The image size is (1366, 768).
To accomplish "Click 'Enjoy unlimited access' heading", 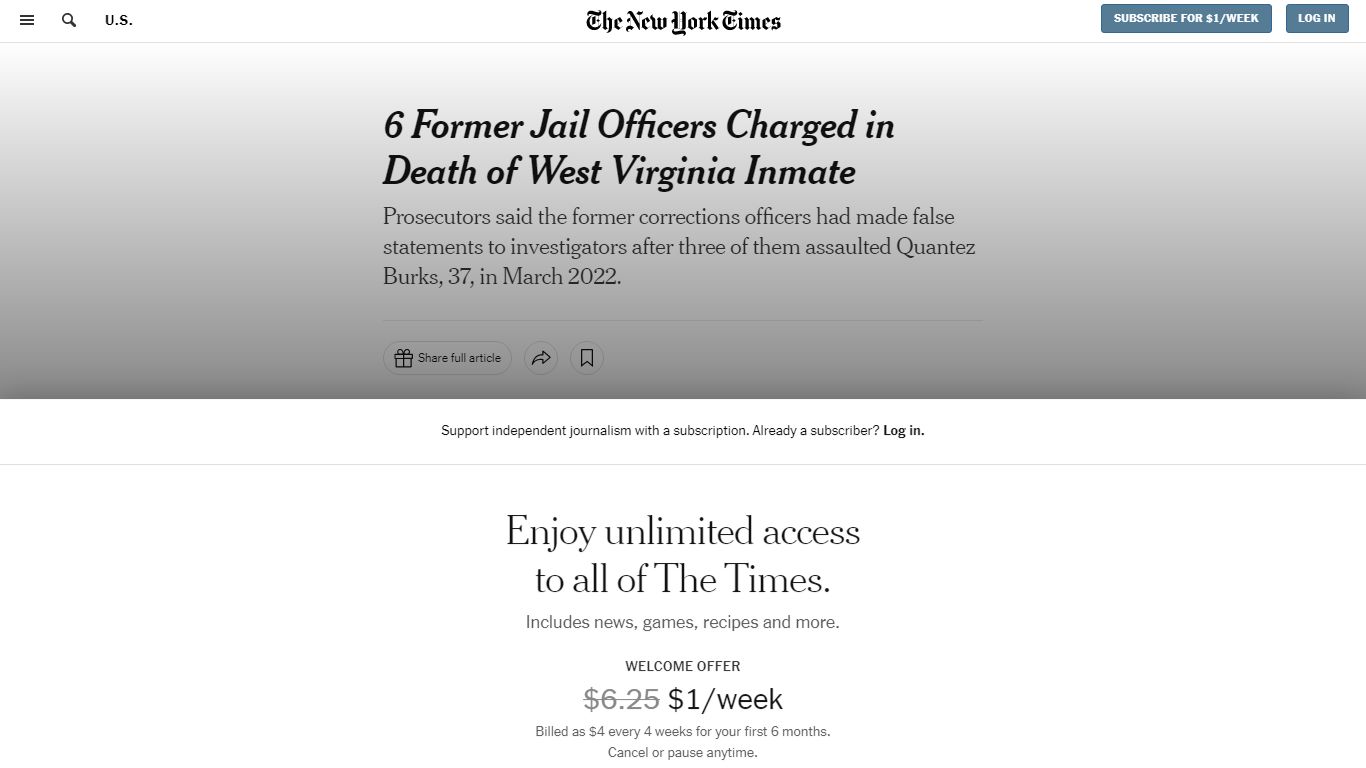I will tap(683, 554).
